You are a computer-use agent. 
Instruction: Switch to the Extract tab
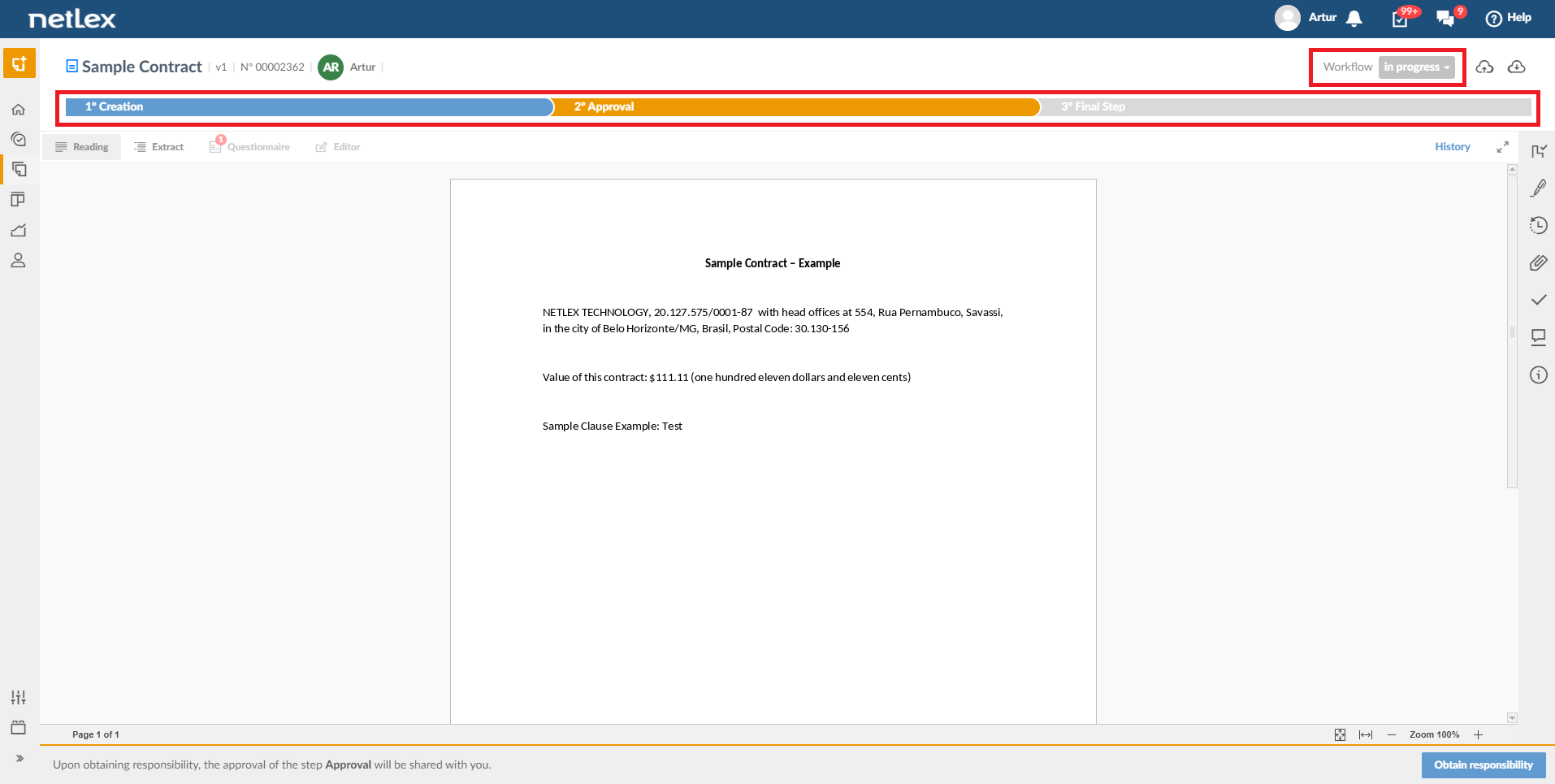(x=159, y=147)
